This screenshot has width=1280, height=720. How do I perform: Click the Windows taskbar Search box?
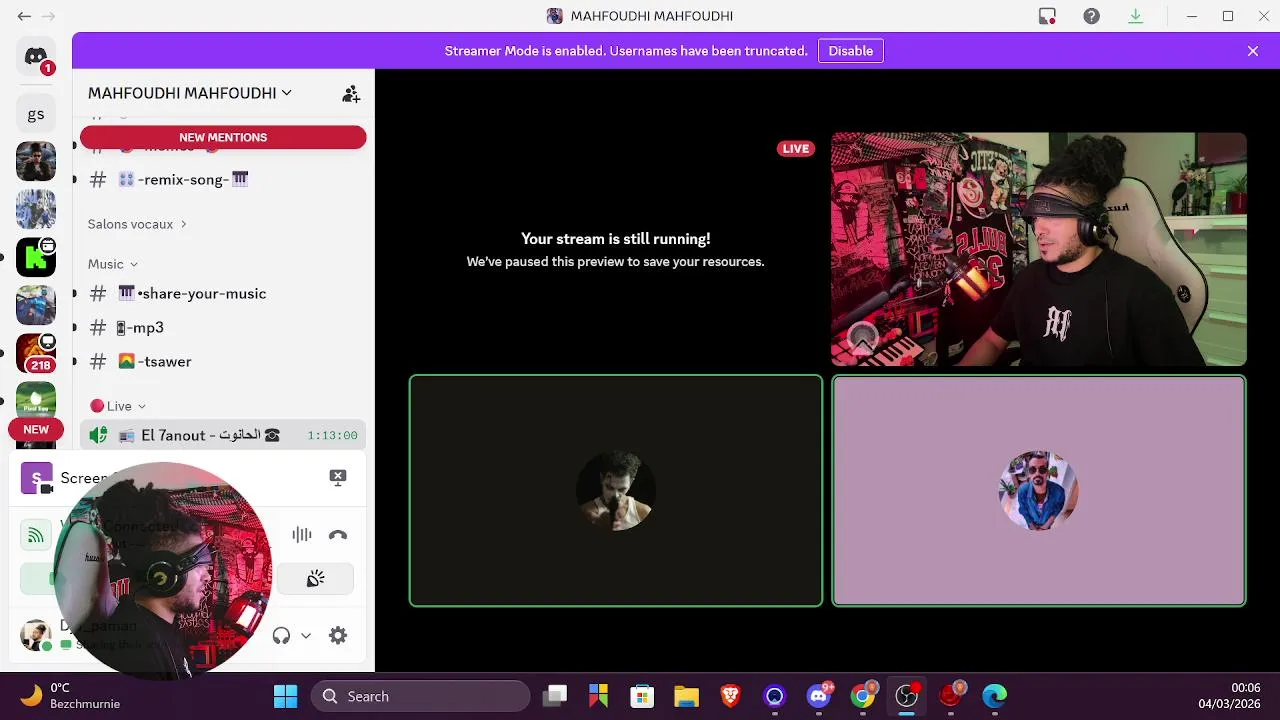pyautogui.click(x=420, y=696)
